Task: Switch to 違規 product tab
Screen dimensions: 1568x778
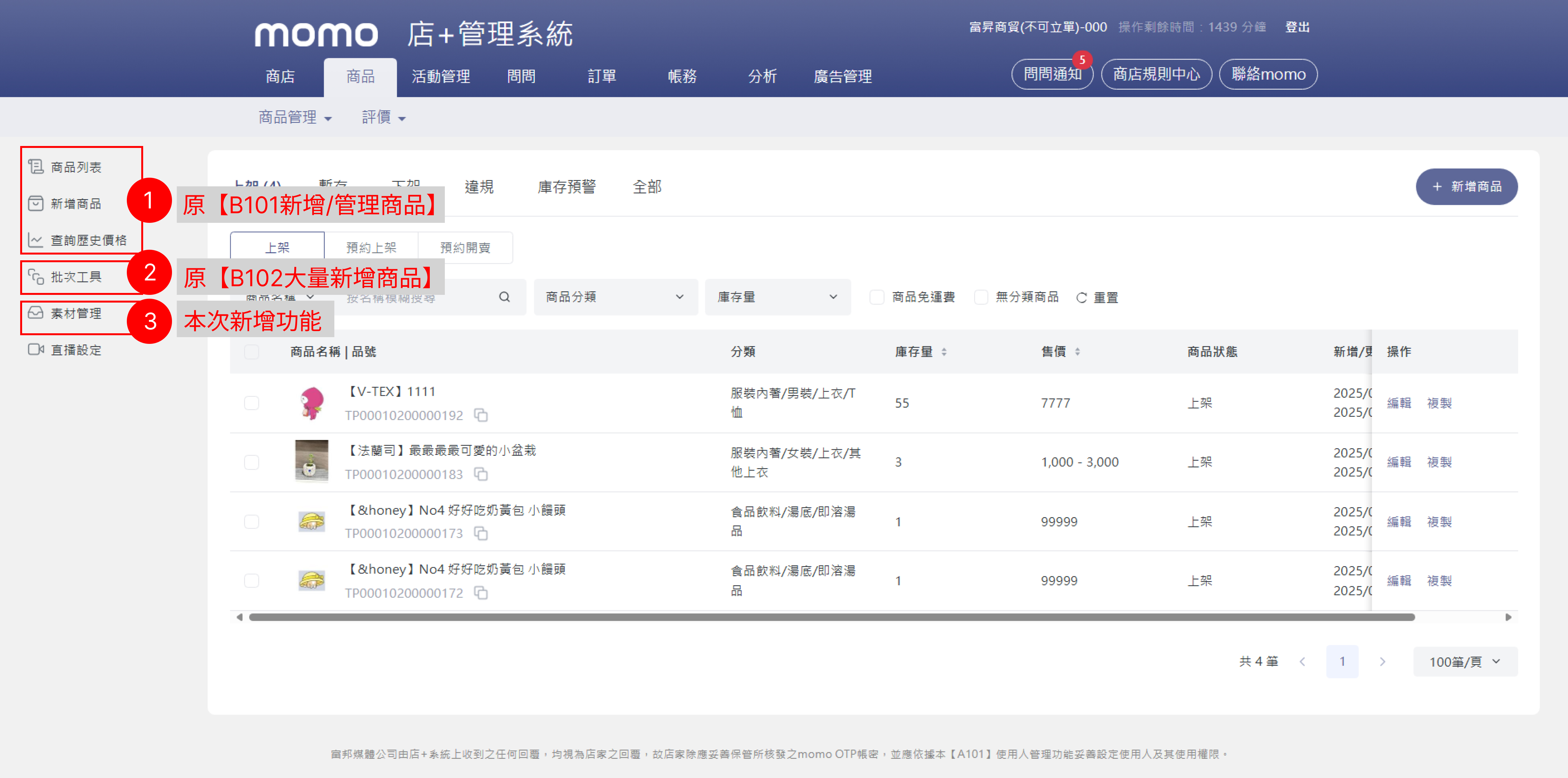Action: [479, 187]
